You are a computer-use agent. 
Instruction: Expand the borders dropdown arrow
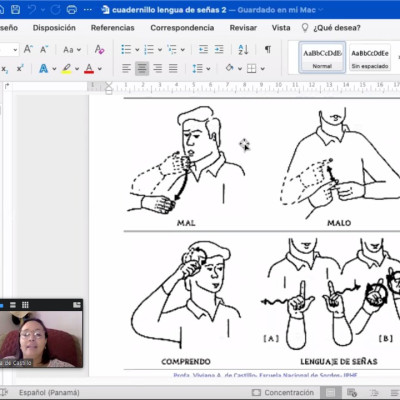point(263,69)
